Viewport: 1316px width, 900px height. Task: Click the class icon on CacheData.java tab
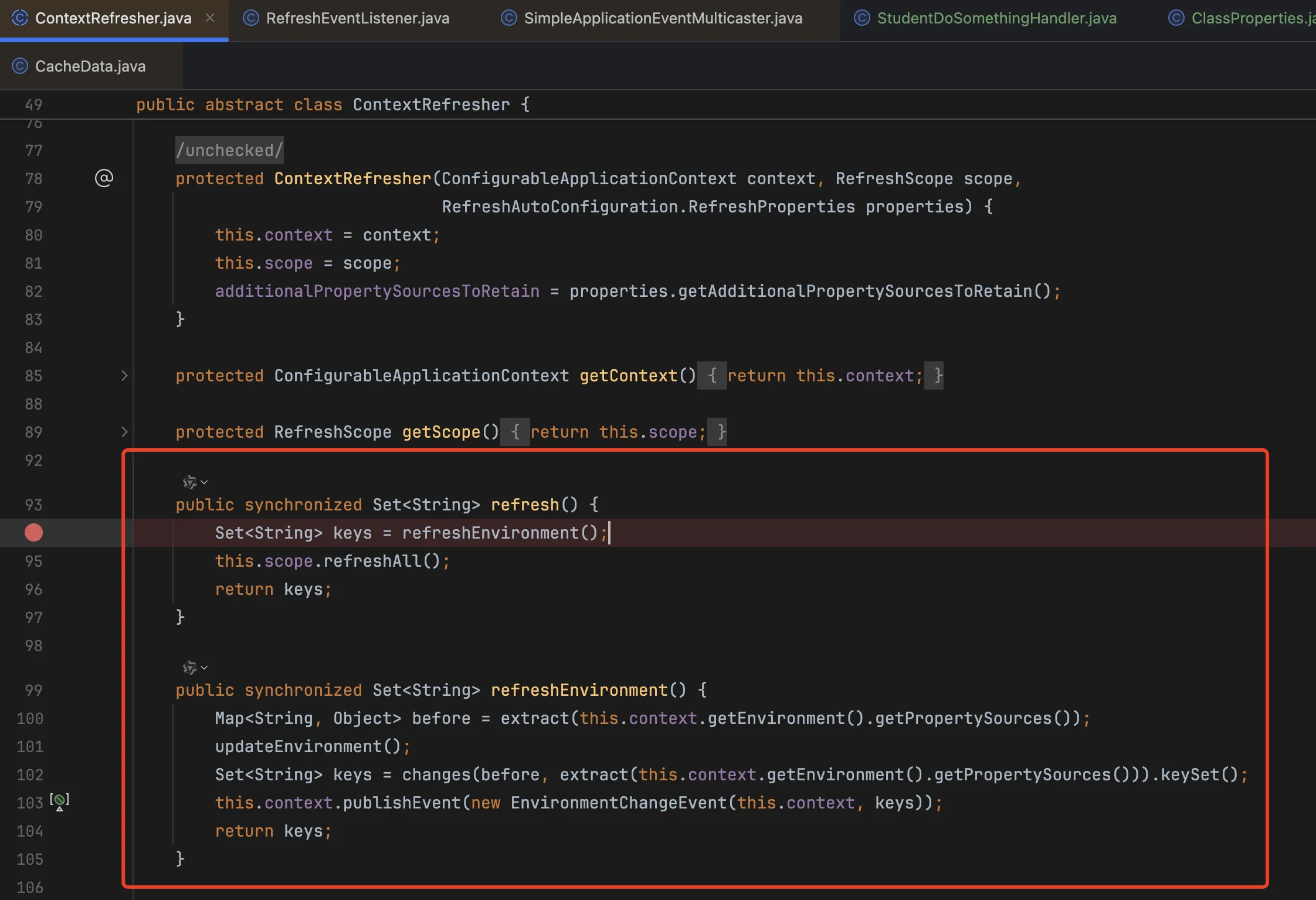click(x=20, y=66)
